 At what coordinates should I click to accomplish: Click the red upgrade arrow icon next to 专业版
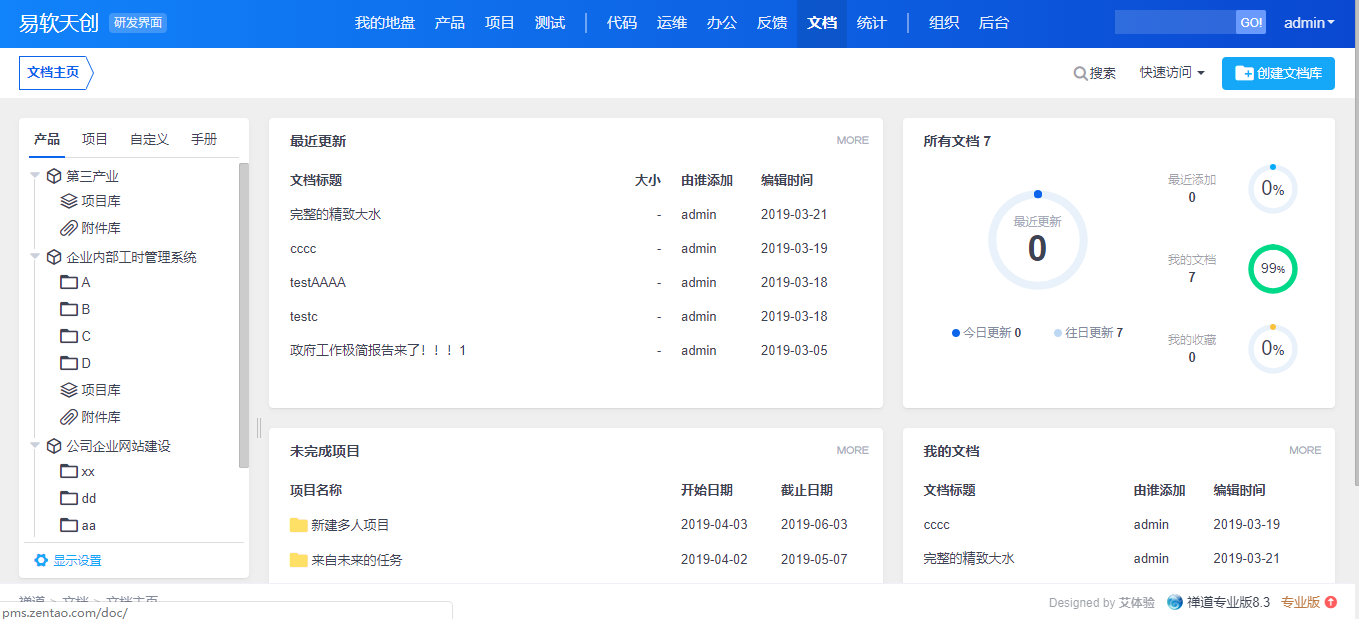pyautogui.click(x=1330, y=602)
